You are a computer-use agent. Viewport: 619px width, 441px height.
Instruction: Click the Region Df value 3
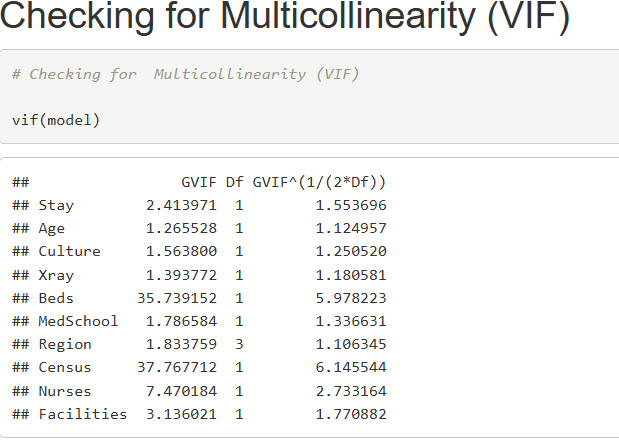(239, 344)
